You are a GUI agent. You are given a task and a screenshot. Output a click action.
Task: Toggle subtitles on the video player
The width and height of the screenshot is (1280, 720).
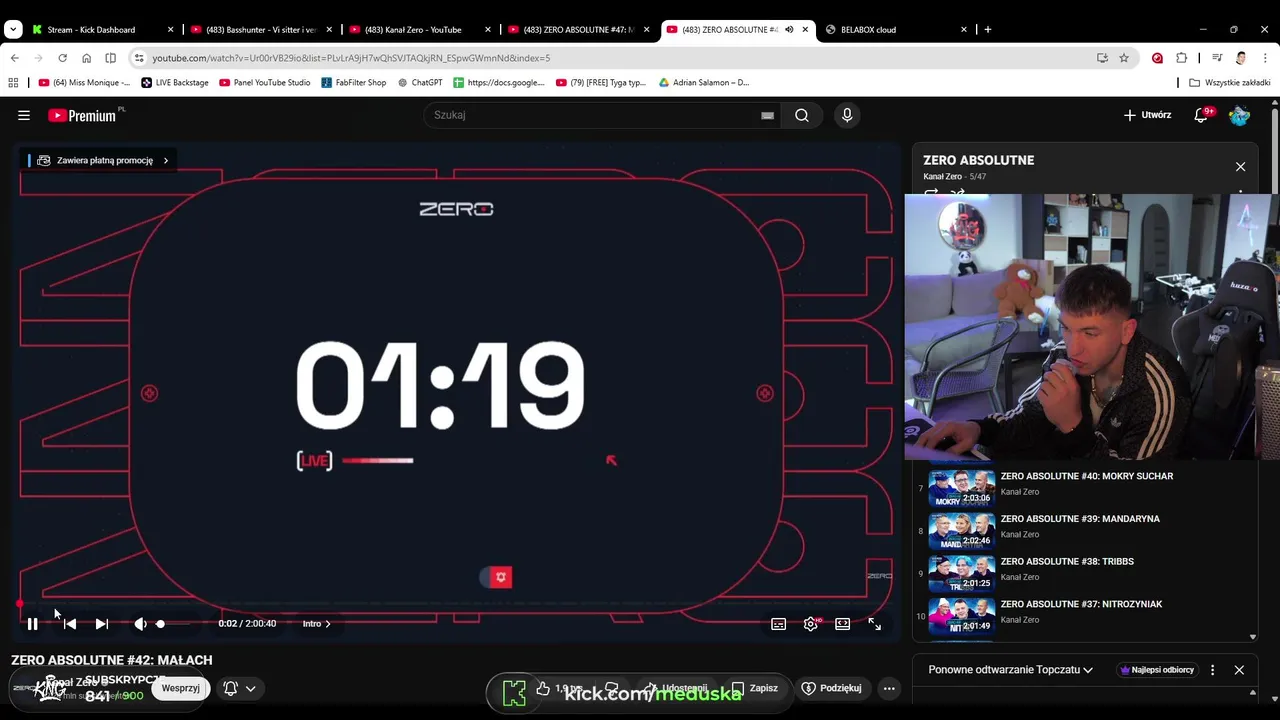778,624
